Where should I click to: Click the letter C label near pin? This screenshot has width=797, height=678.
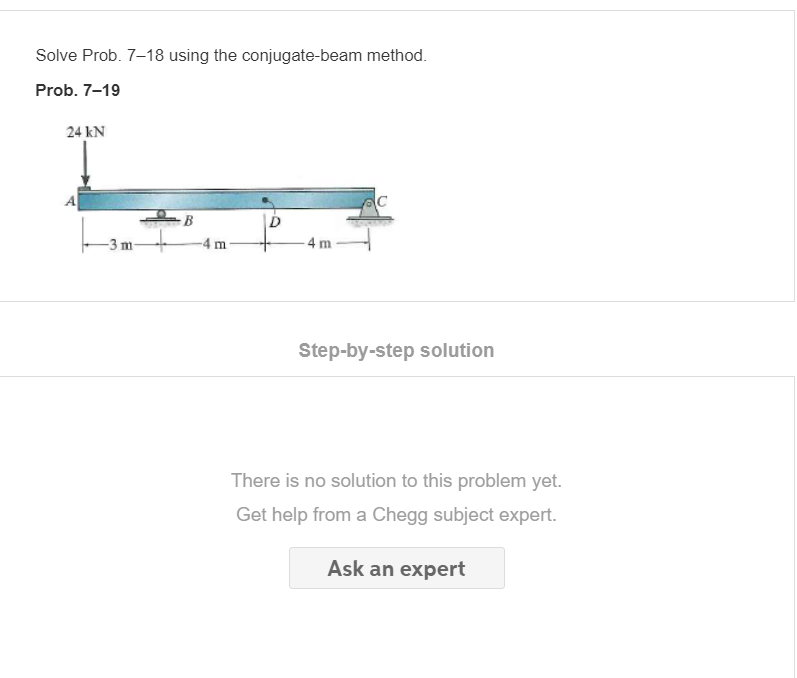pyautogui.click(x=382, y=201)
